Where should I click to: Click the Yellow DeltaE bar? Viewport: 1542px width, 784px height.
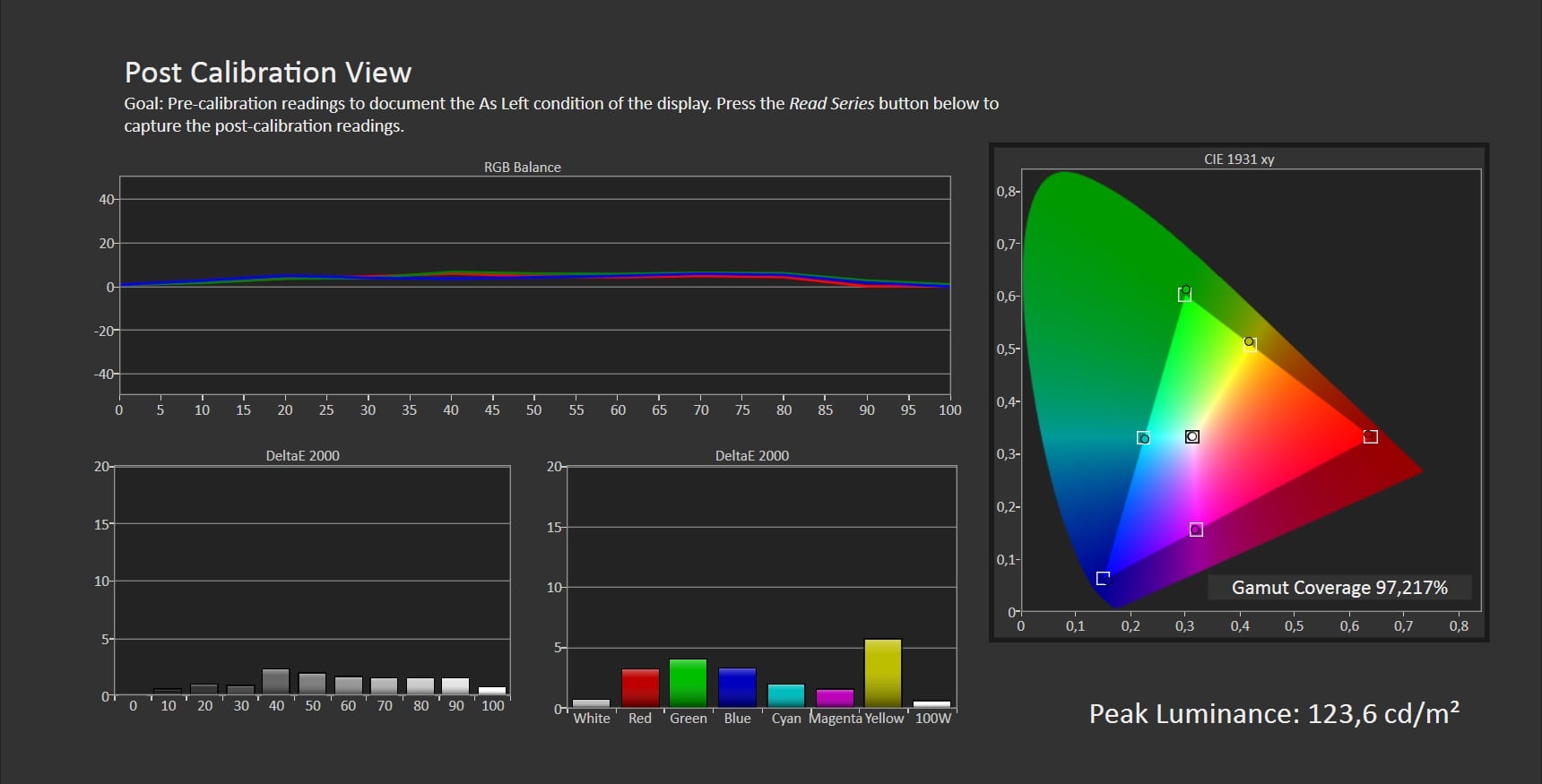pyautogui.click(x=883, y=673)
